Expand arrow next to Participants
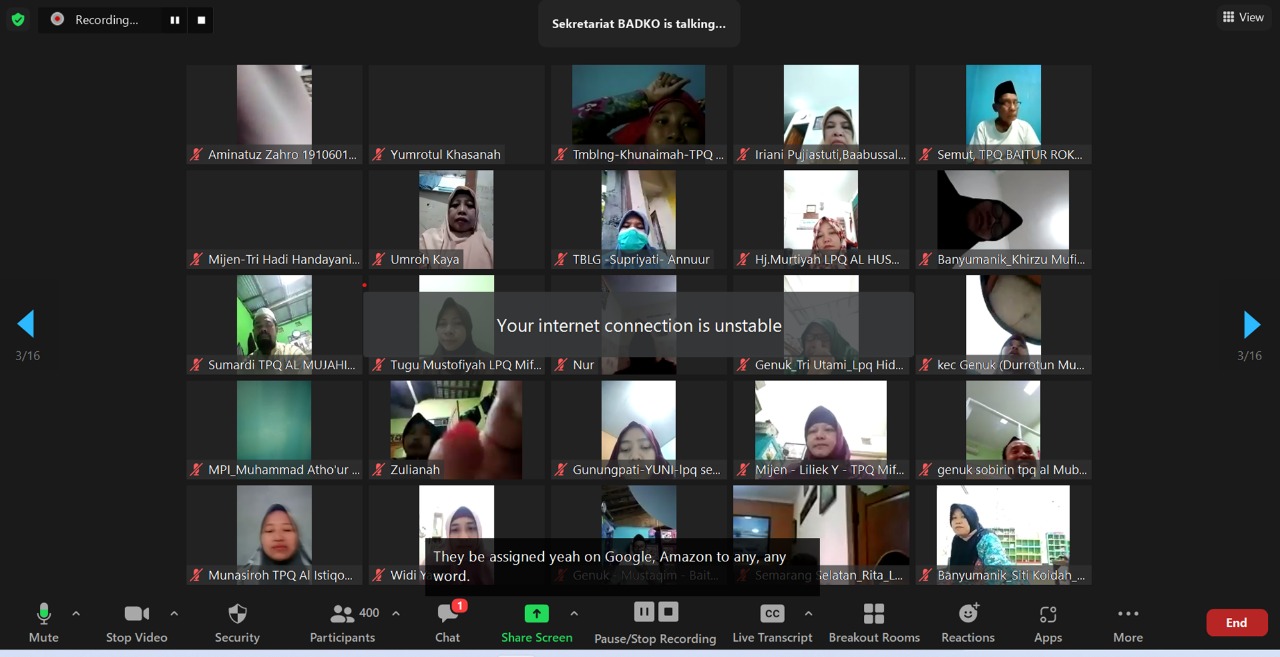The width and height of the screenshot is (1280, 657). pos(396,613)
